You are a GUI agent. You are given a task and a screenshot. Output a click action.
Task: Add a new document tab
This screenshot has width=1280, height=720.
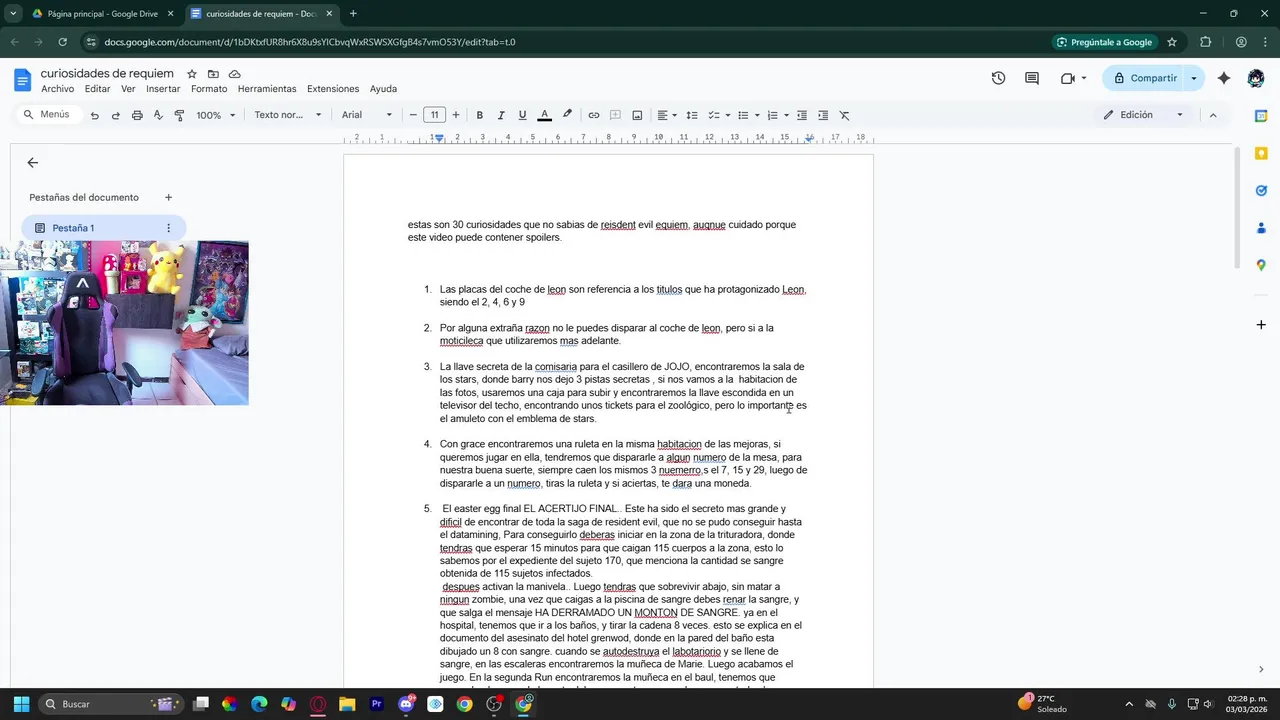tap(168, 197)
